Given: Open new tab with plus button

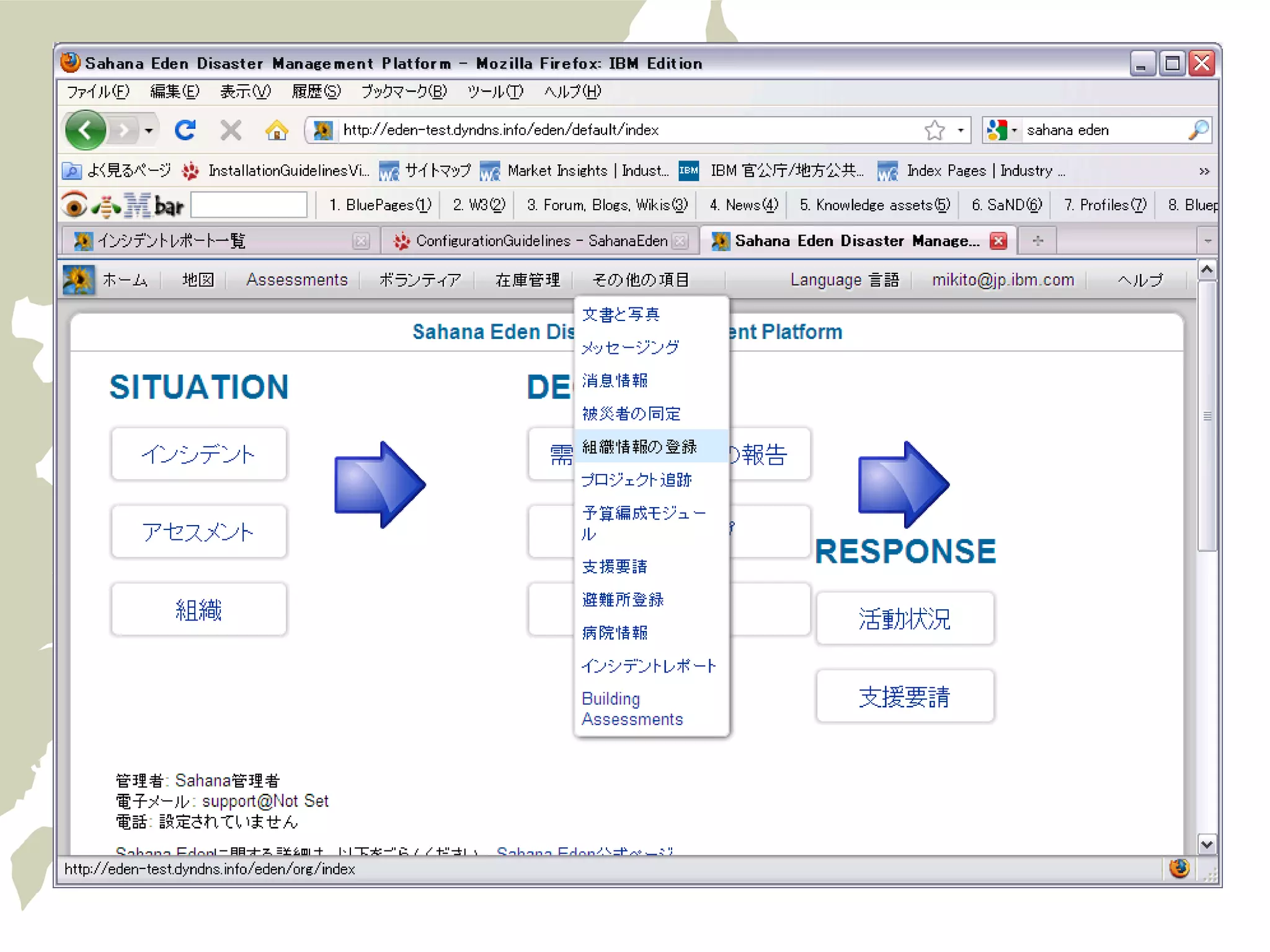Looking at the screenshot, I should pos(1038,240).
